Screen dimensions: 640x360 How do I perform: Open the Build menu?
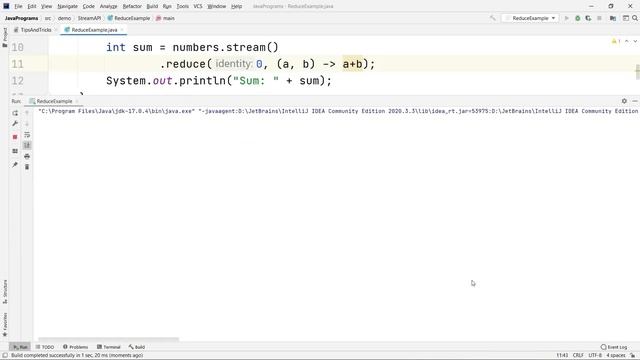[x=152, y=6]
